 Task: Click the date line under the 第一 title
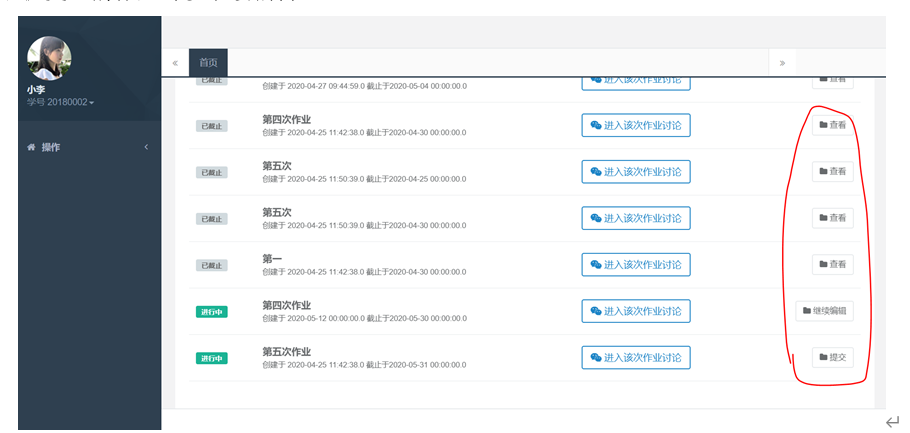[364, 272]
